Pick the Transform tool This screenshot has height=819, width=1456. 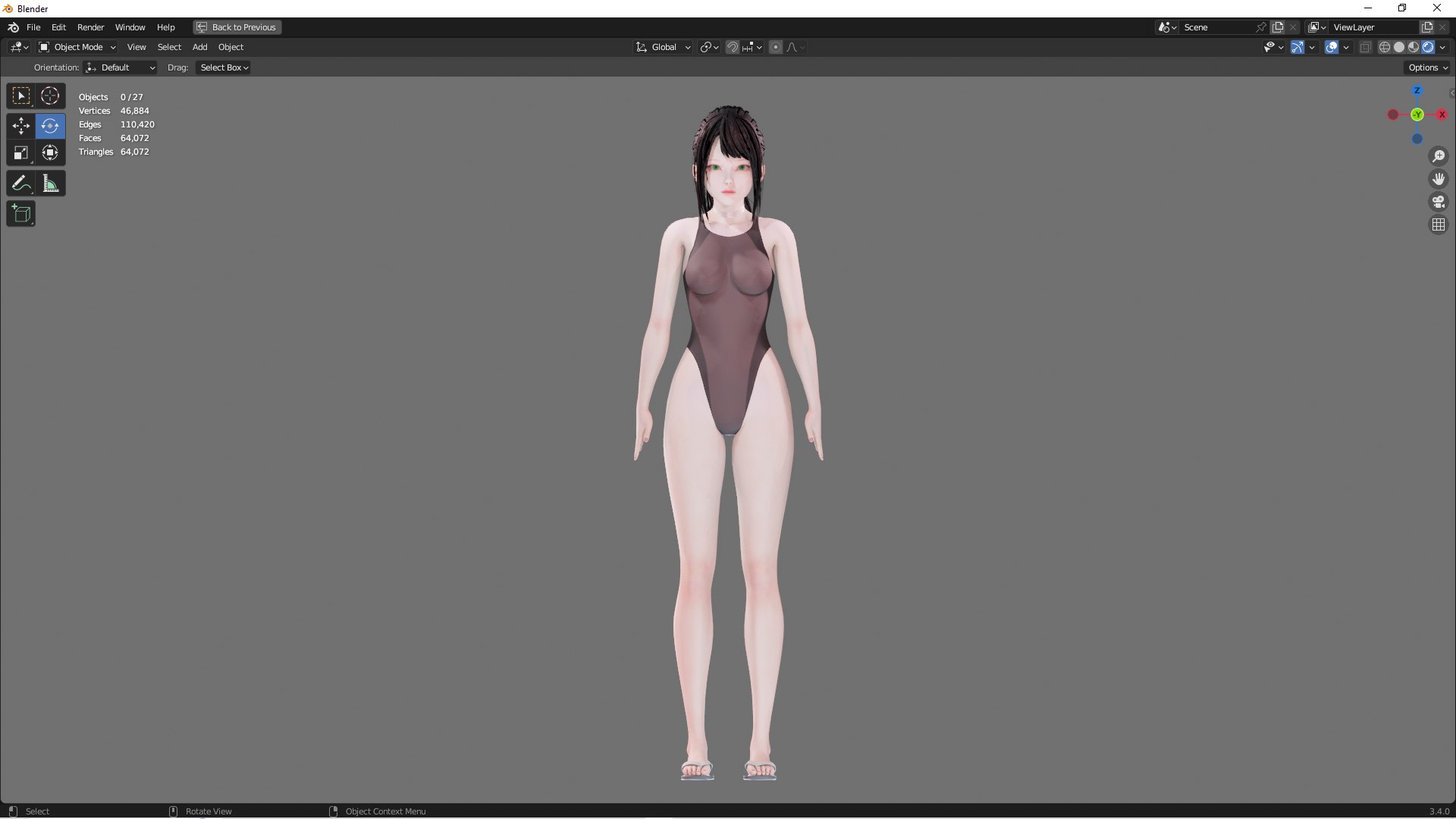click(50, 153)
